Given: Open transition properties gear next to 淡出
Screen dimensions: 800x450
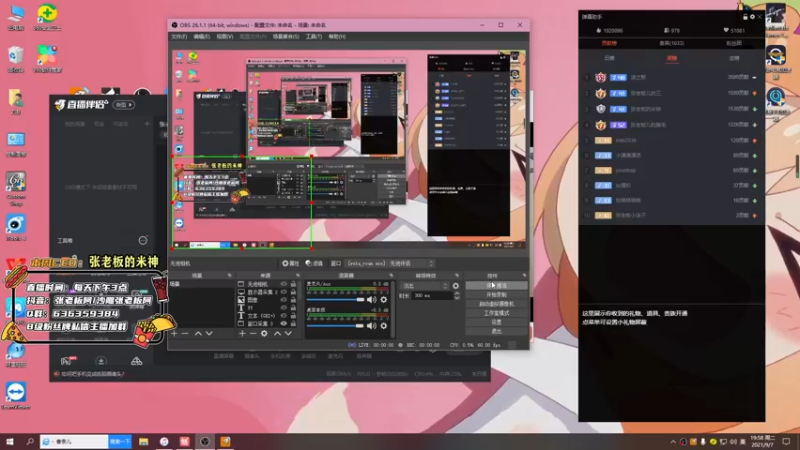Looking at the screenshot, I should click(456, 286).
